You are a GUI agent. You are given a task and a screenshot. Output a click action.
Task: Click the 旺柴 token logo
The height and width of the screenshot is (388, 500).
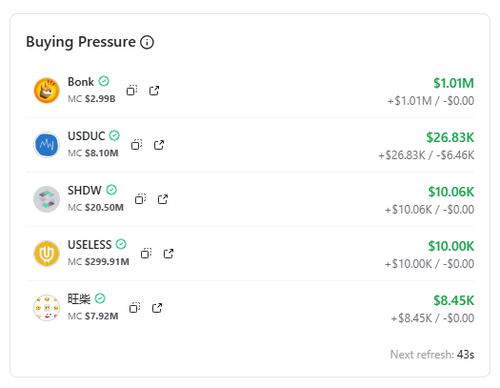47,308
